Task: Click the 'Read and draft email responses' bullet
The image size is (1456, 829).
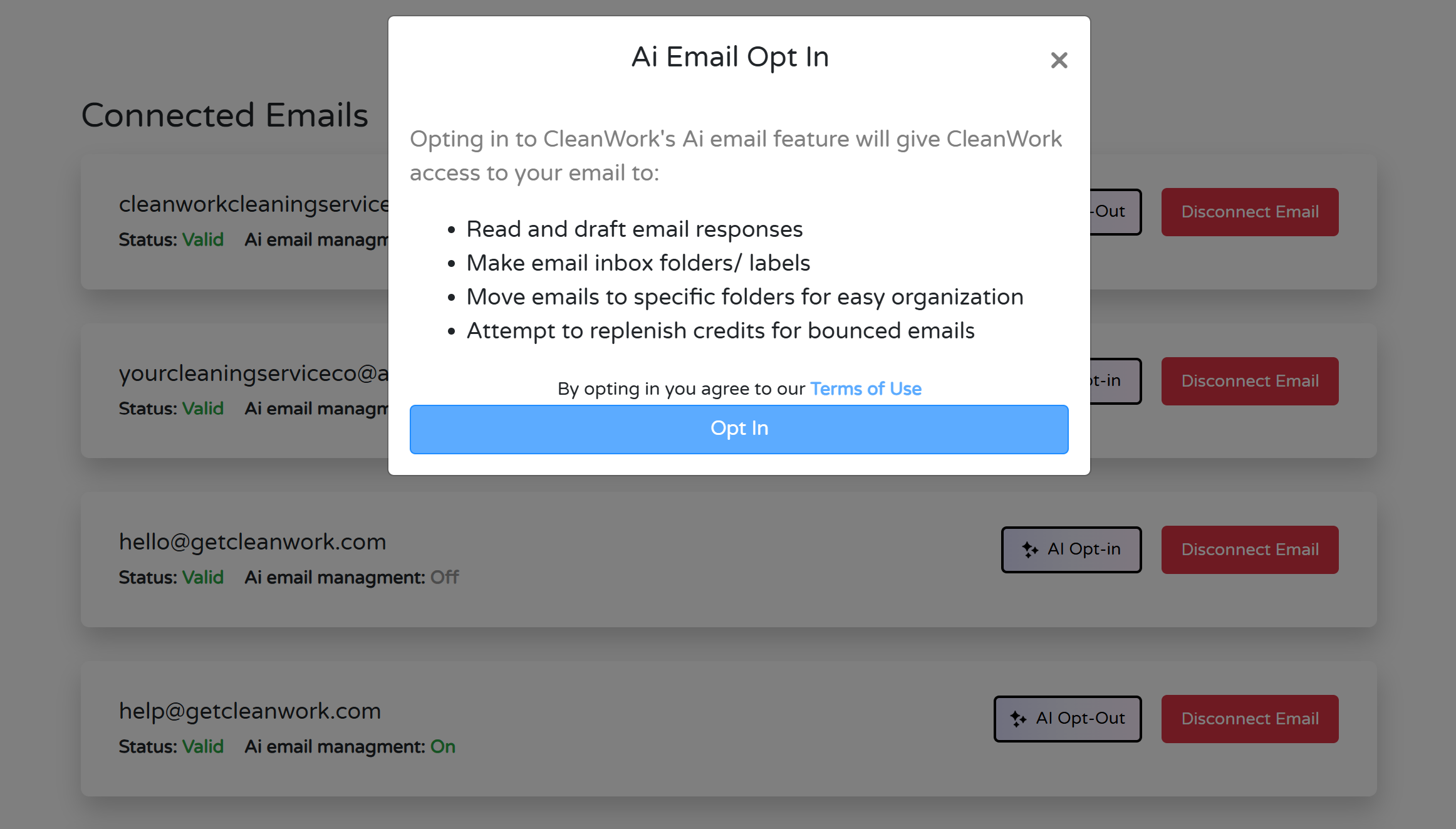Action: click(634, 229)
